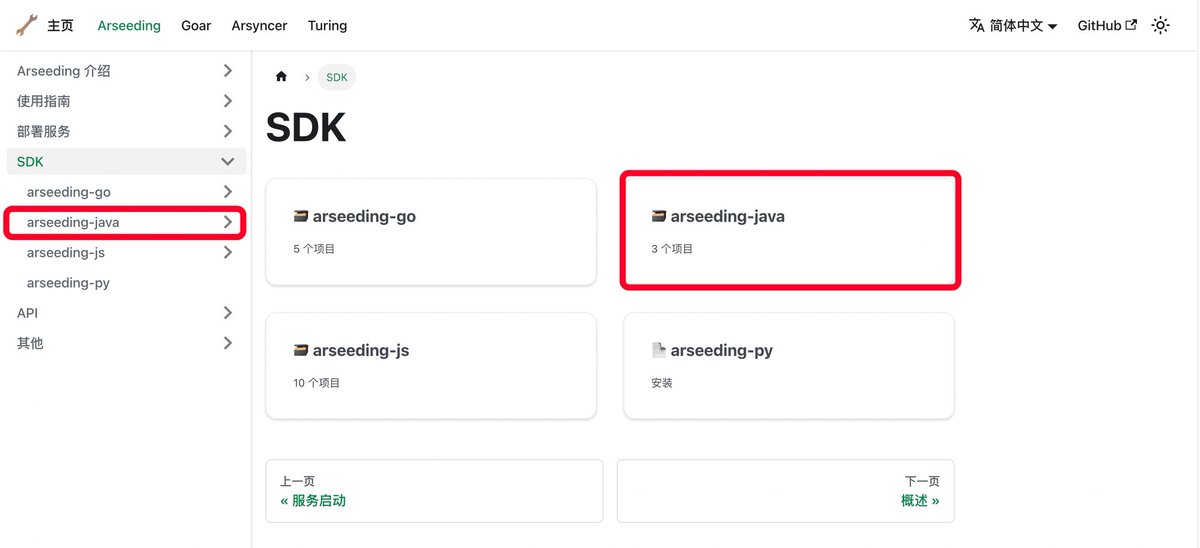Open the 简体中文 language dropdown
This screenshot has width=1200, height=548.
(x=1013, y=26)
